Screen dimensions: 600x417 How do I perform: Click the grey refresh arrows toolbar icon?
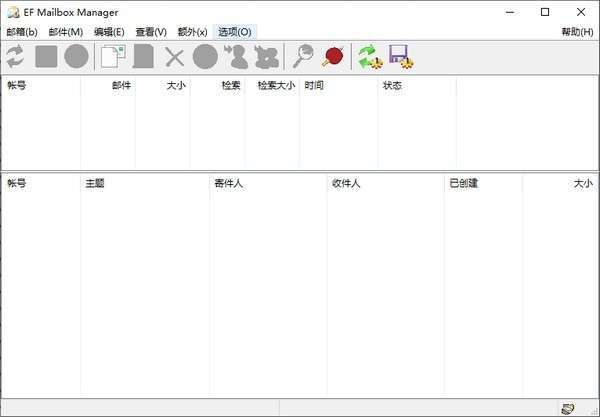[15, 57]
